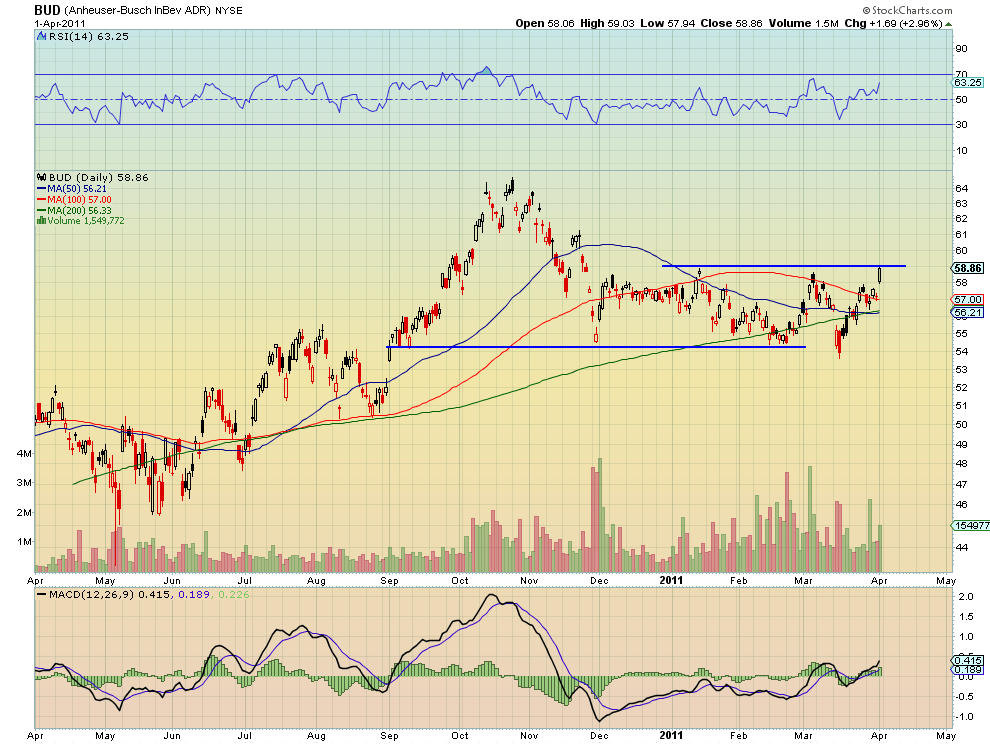Click the Chg +1.69 (+2.96%) value
This screenshot has width=990, height=744.
[x=893, y=23]
